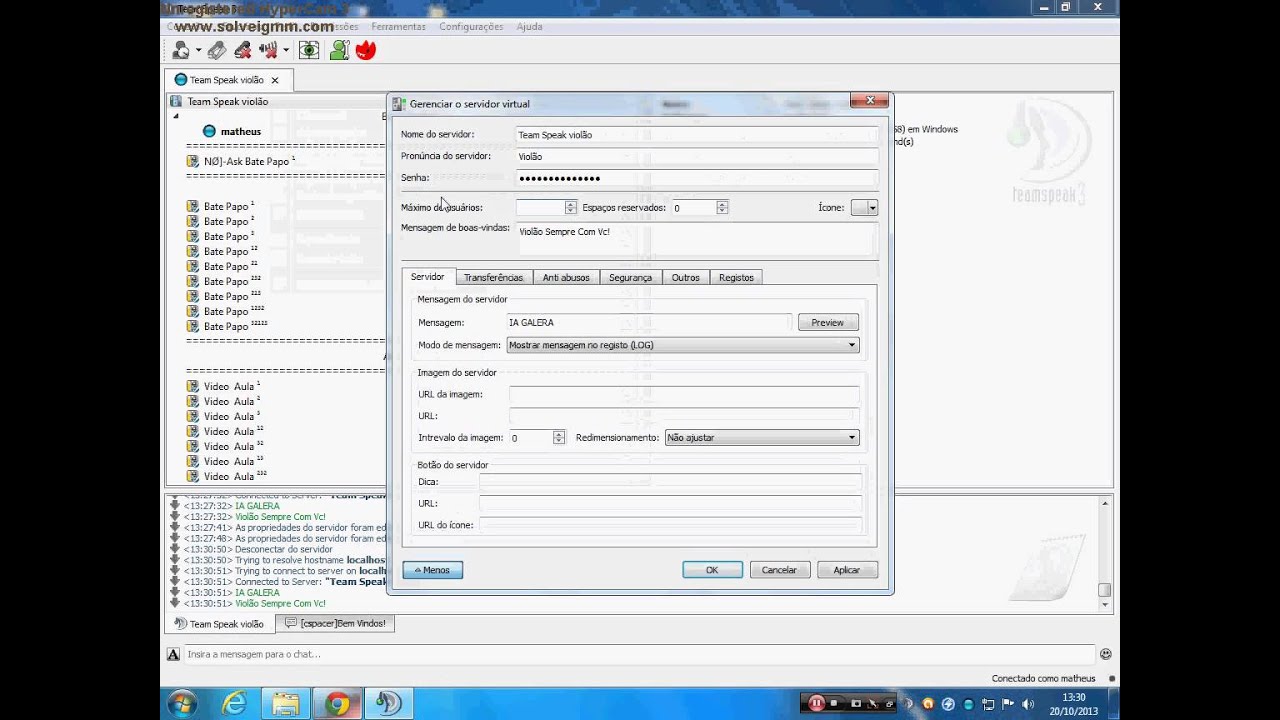Image resolution: width=1280 pixels, height=720 pixels.
Task: Click the HyperCam pause recording button
Action: click(816, 703)
